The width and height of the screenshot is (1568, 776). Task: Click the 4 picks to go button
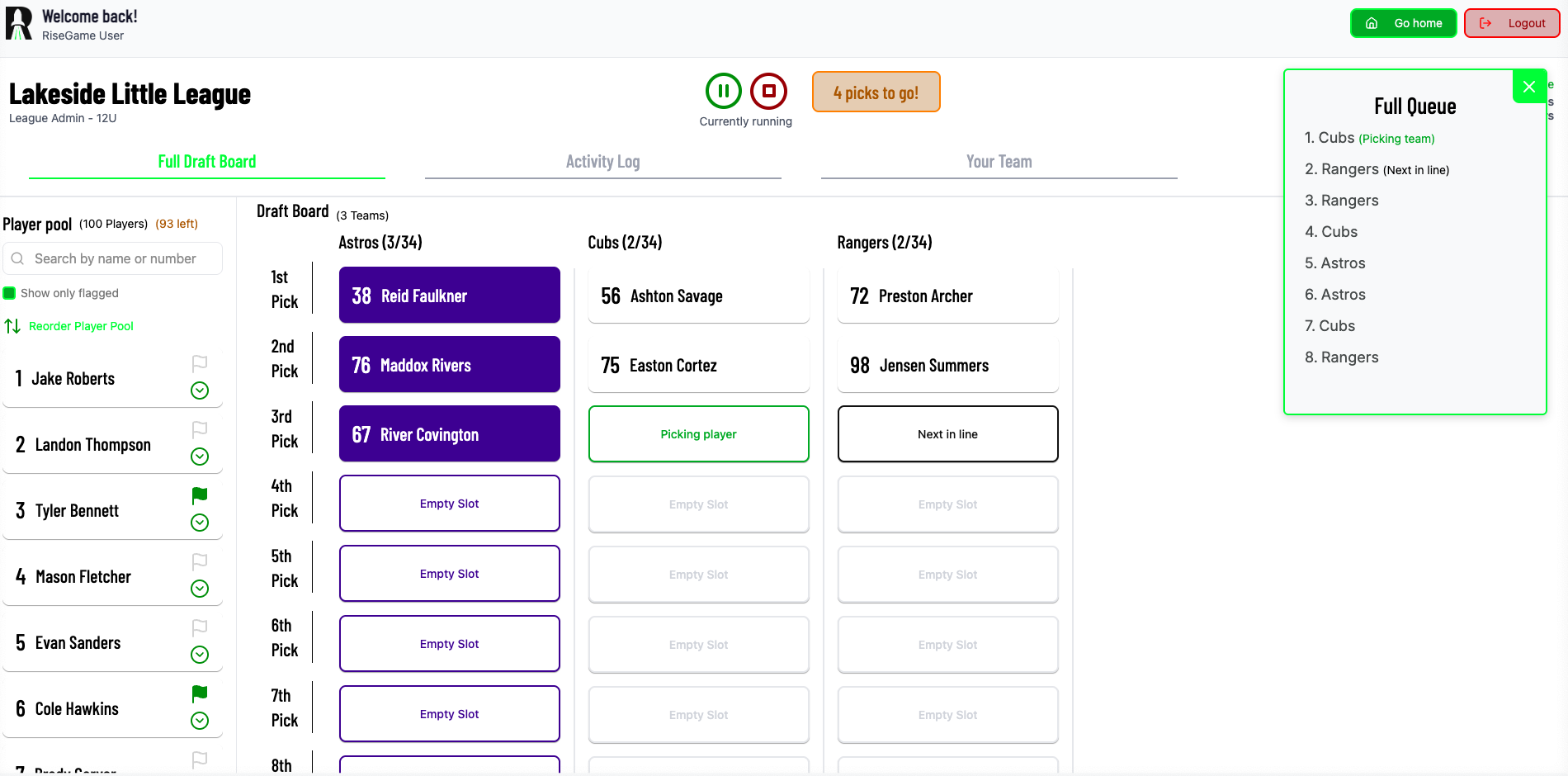click(876, 92)
